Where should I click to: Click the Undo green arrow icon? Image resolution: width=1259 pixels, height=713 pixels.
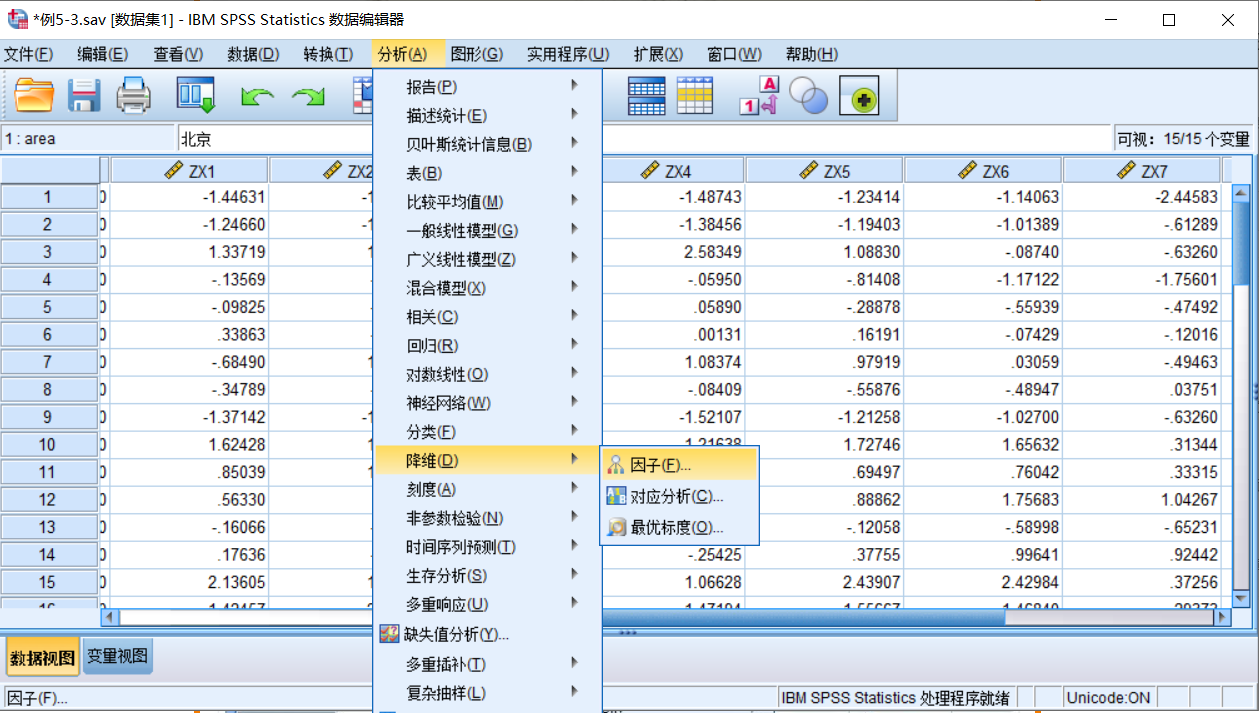click(x=257, y=97)
